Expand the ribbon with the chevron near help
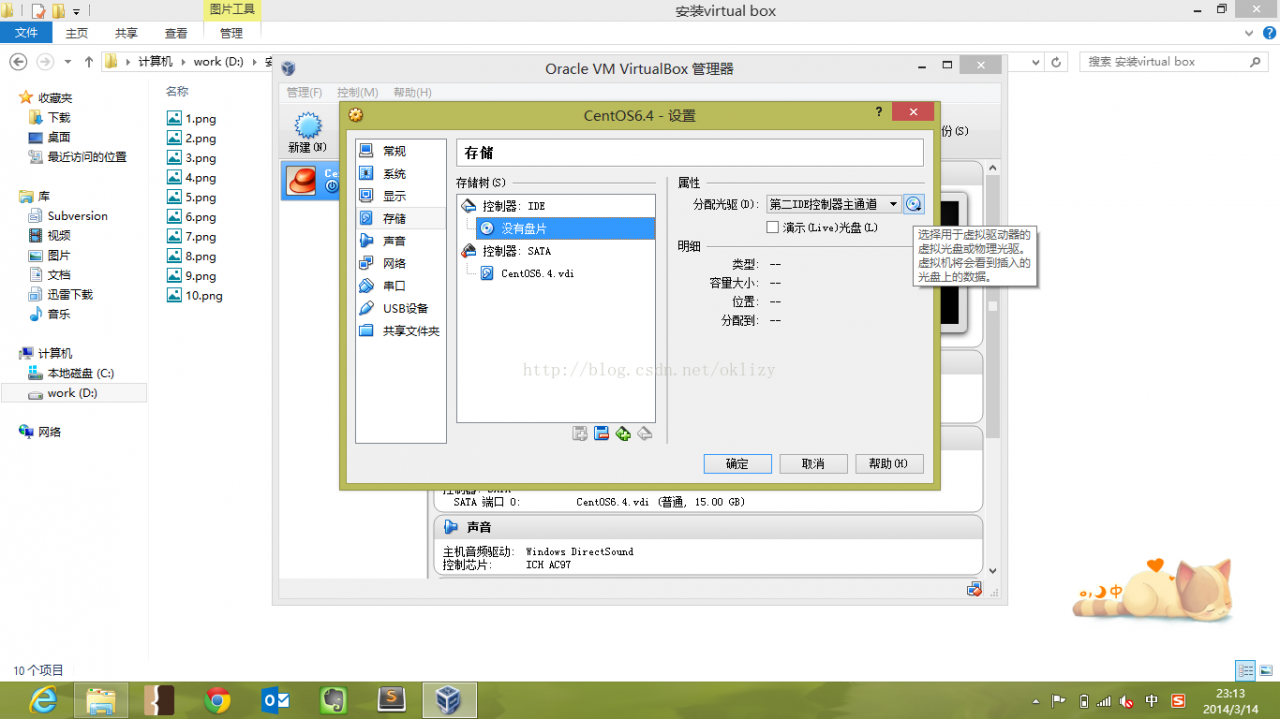 point(1247,33)
